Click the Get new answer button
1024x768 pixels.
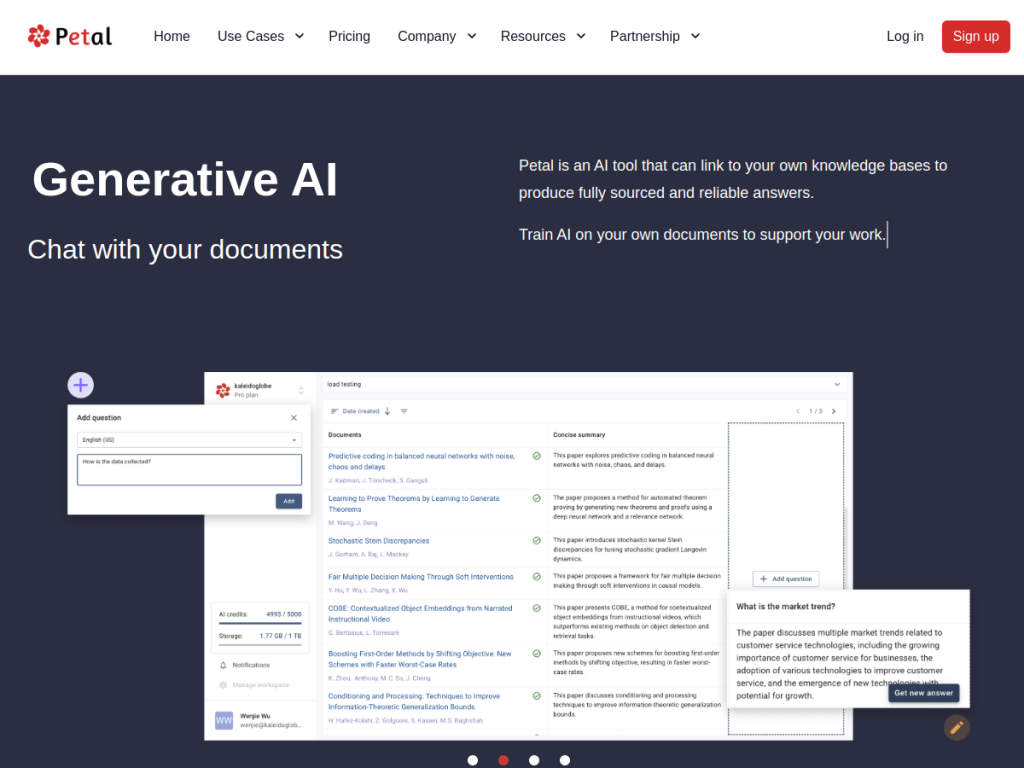[923, 693]
